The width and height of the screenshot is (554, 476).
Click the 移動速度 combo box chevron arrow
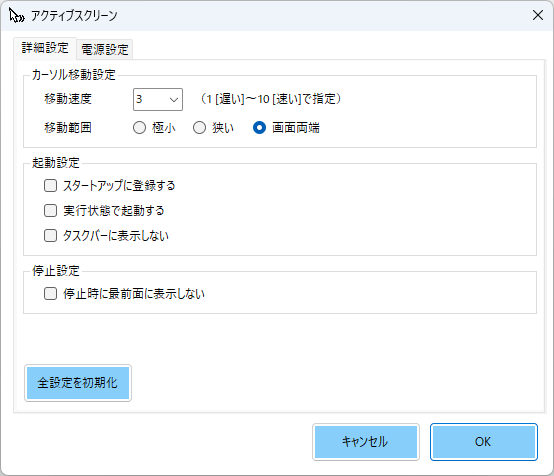(x=173, y=100)
